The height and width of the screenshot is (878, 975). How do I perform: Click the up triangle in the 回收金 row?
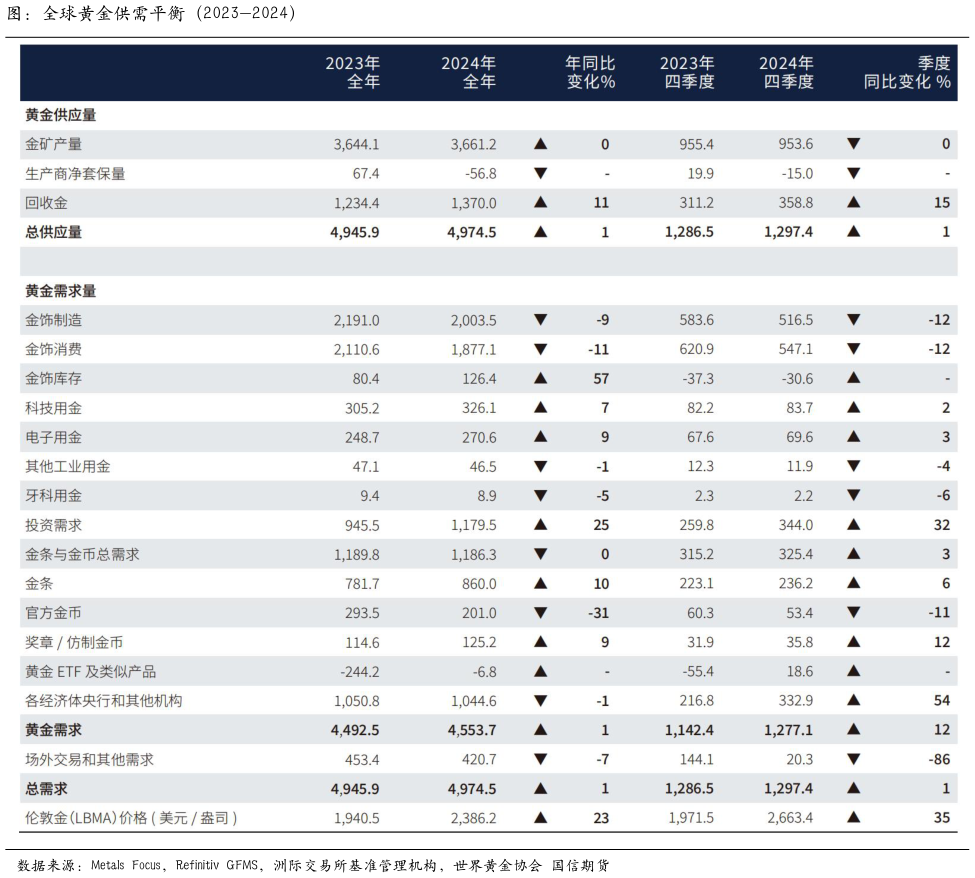coord(541,202)
